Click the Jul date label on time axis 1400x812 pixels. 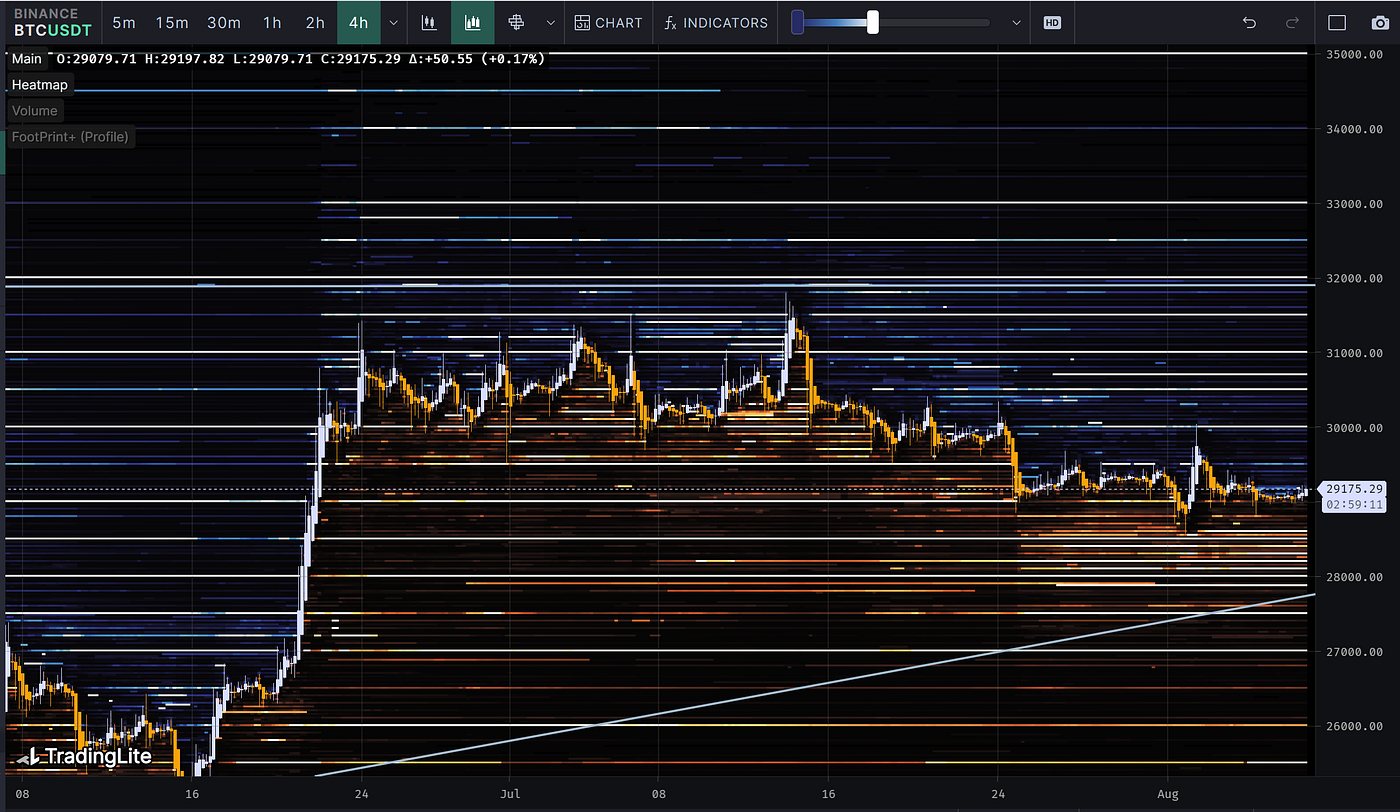click(509, 794)
